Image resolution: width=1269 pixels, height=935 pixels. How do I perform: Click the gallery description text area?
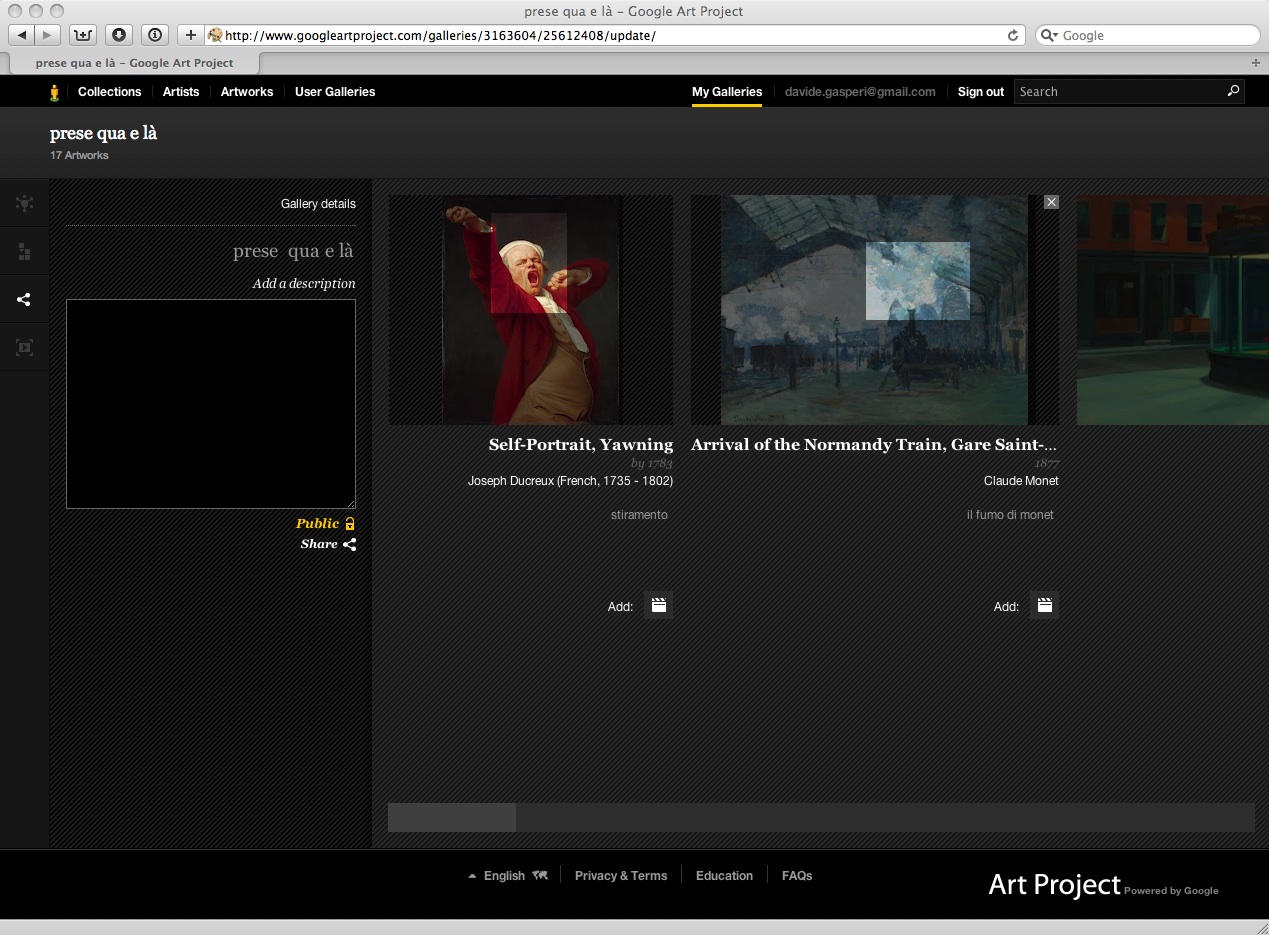(x=211, y=404)
